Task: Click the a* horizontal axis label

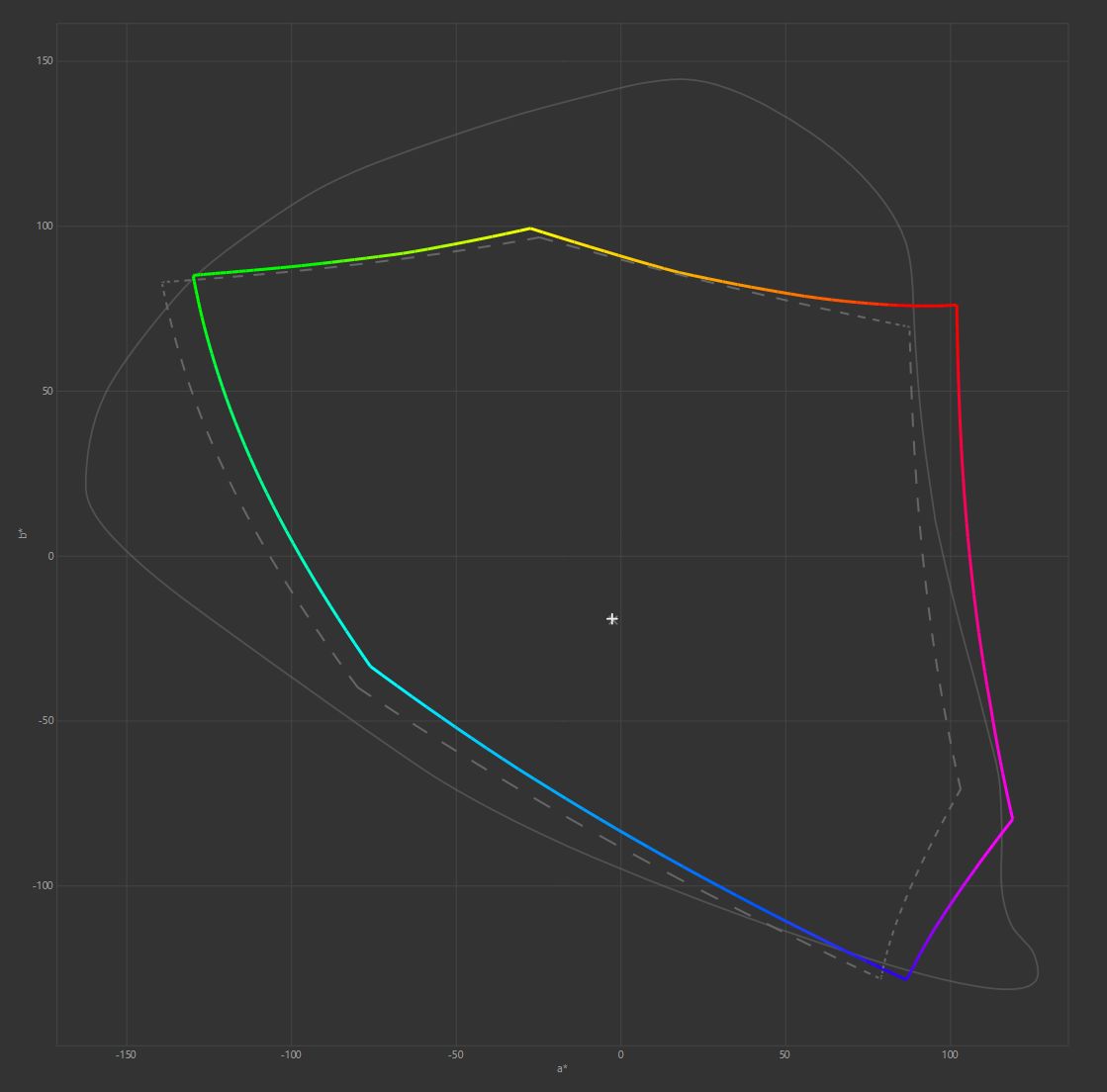Action: pos(562,1068)
